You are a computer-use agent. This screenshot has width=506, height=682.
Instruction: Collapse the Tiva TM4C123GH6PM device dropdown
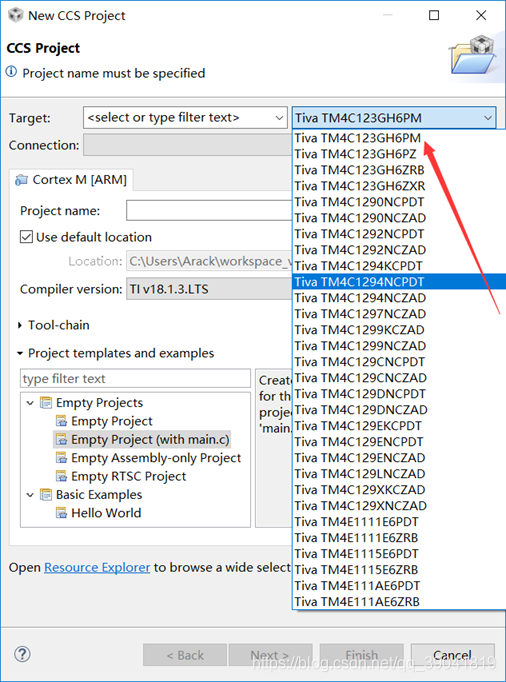(488, 118)
